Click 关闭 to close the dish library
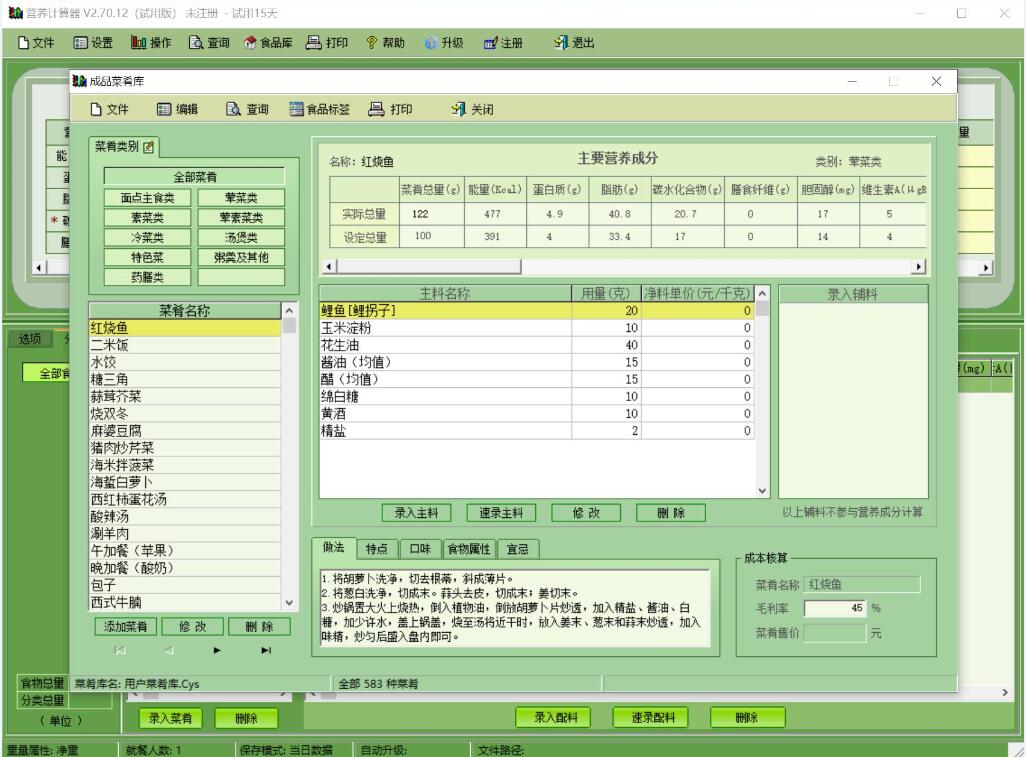 coord(472,109)
